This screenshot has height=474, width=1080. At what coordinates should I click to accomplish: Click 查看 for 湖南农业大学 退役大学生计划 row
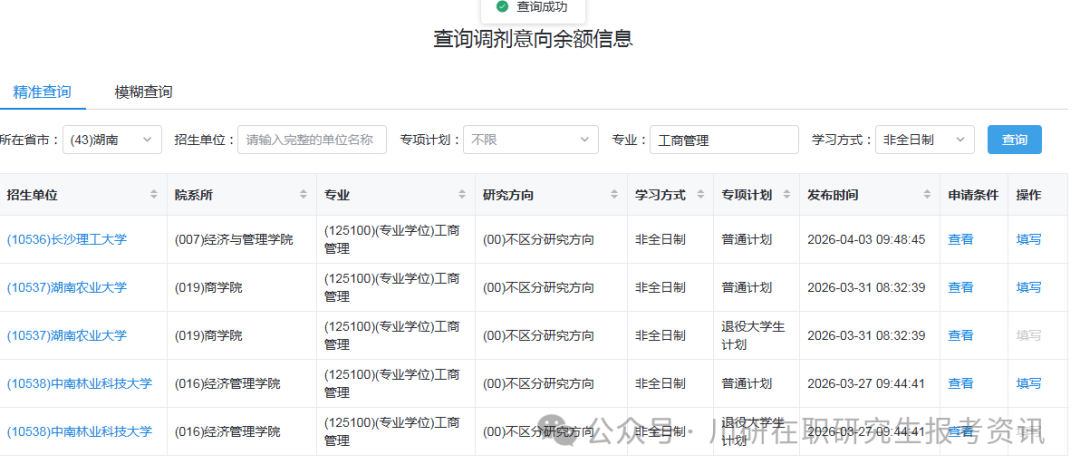960,336
